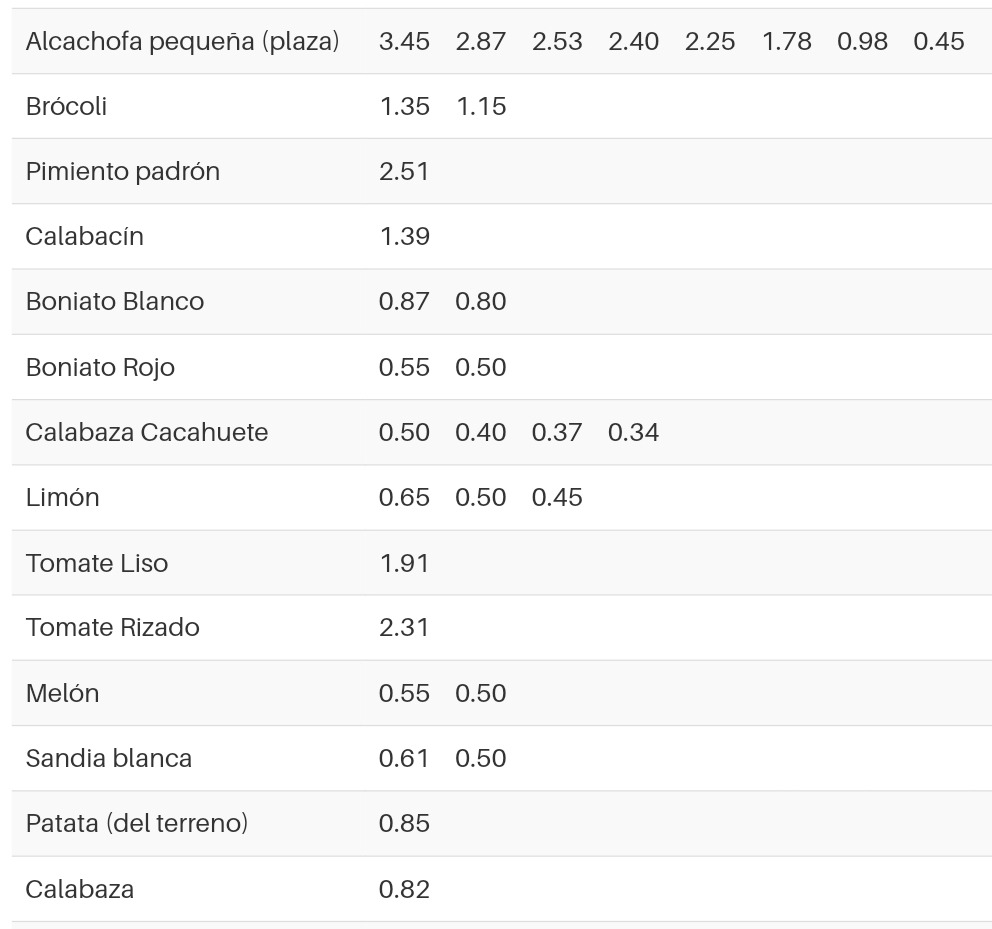Select the Sandia blanca price 0.61
This screenshot has width=992, height=929.
tap(404, 759)
